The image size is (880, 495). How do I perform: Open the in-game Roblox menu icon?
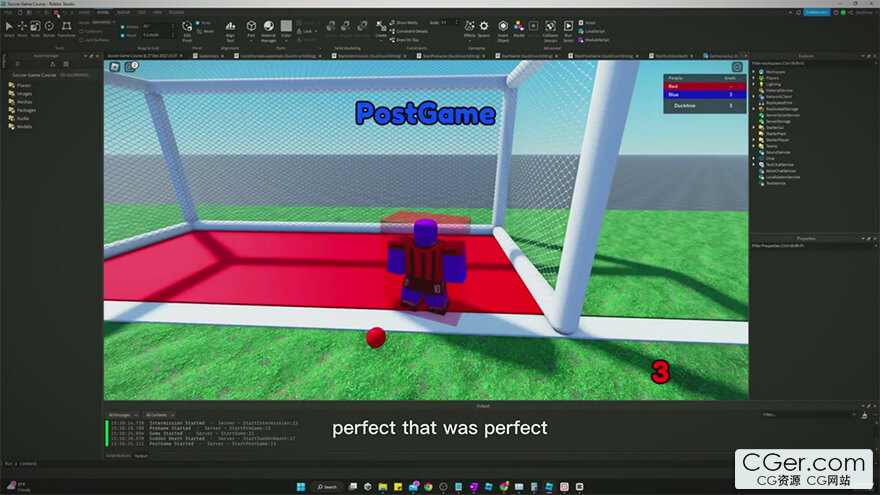click(115, 67)
